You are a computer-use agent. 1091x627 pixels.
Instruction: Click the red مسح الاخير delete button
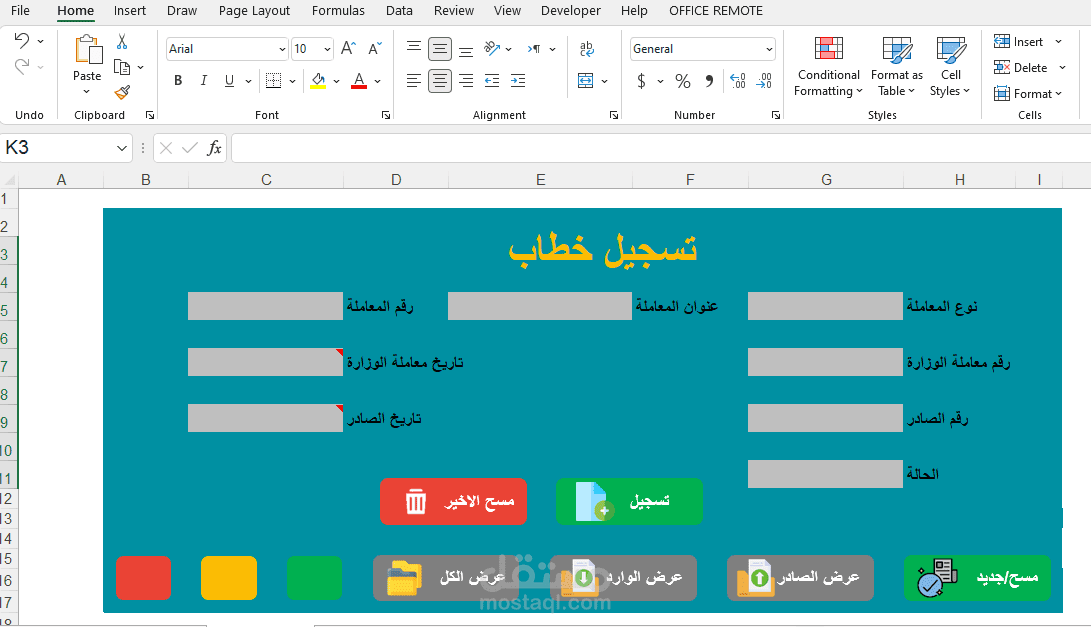[x=453, y=501]
